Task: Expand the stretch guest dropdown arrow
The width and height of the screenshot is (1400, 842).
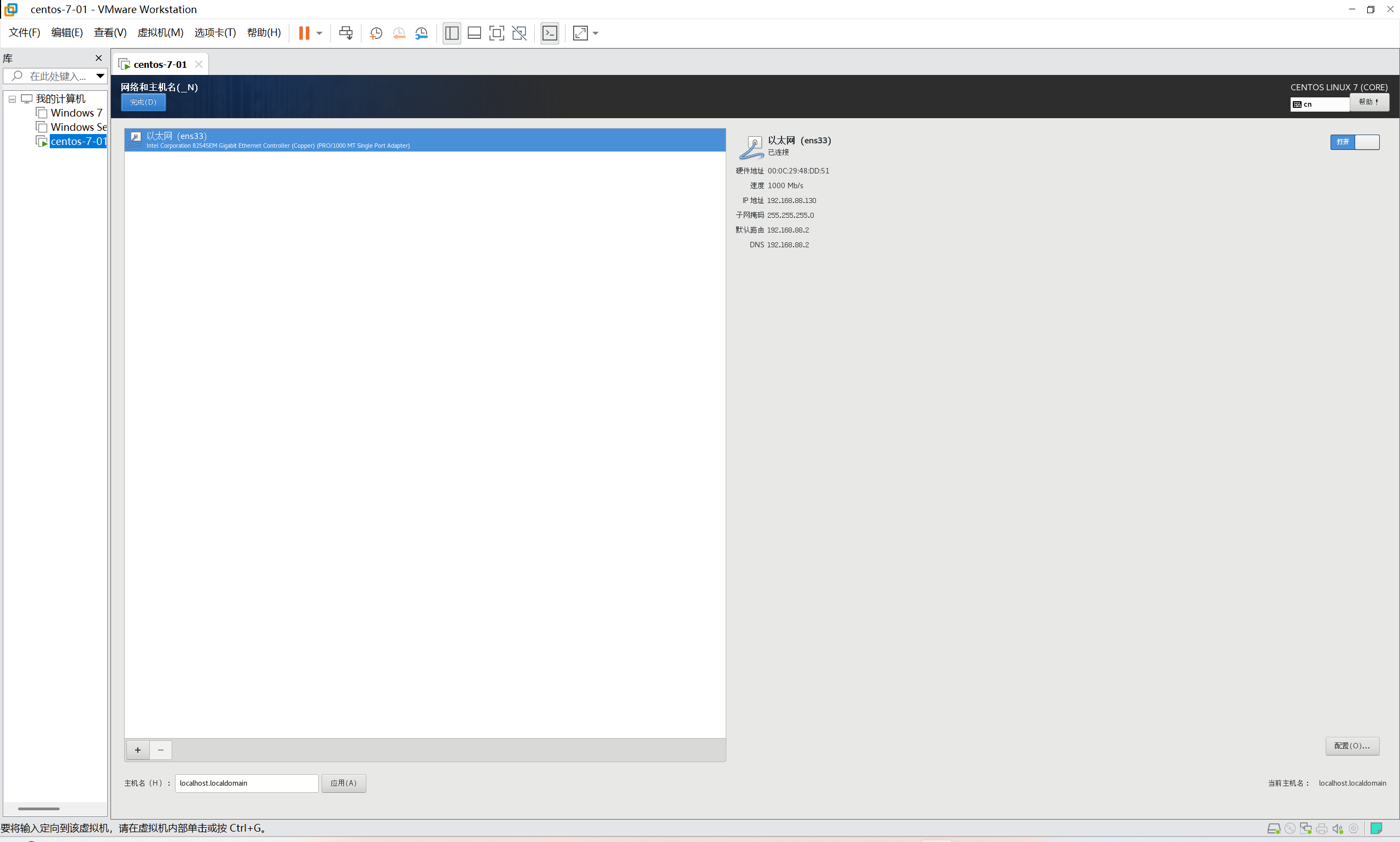Action: tap(596, 33)
